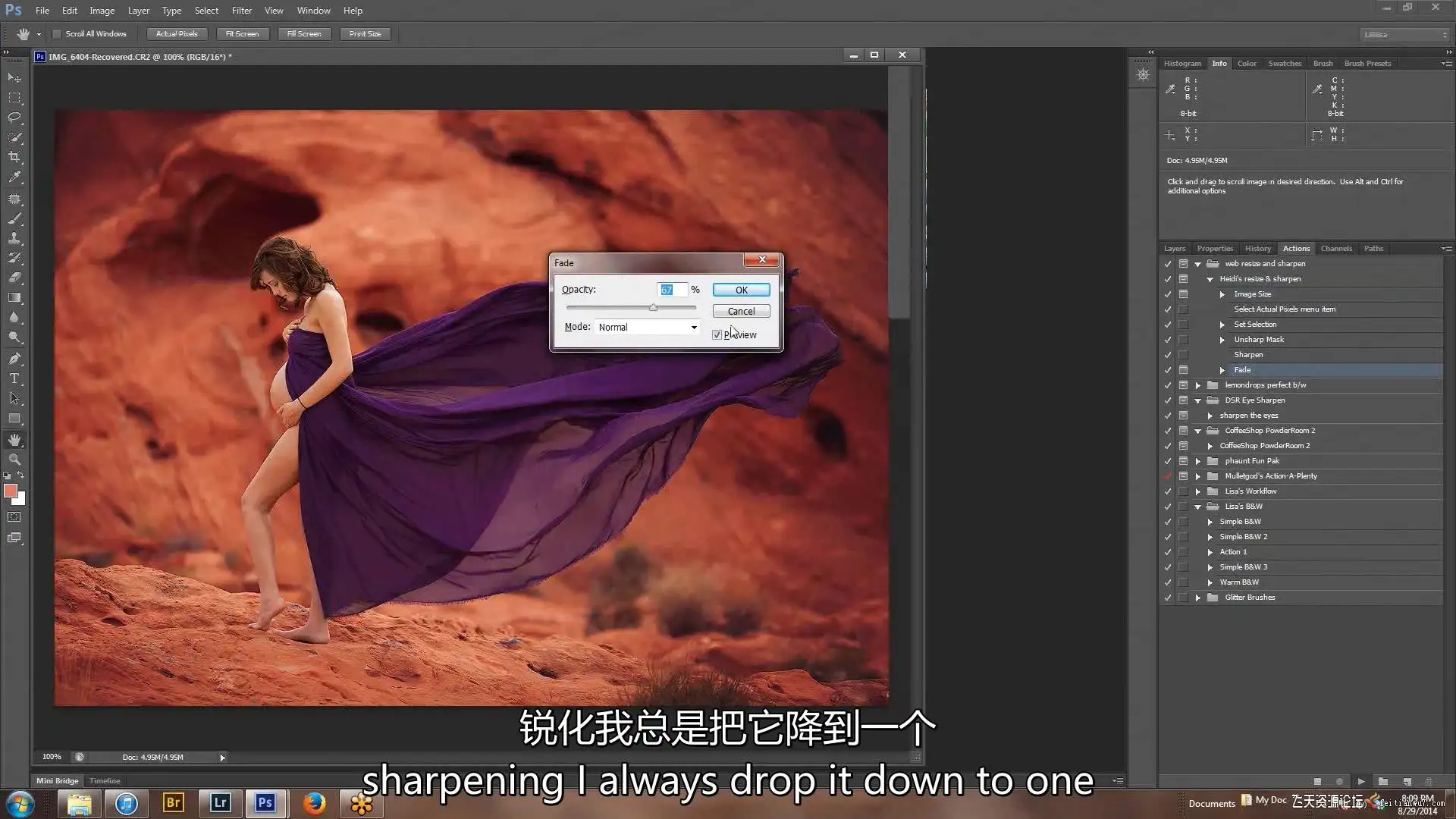Click the Play action button
The width and height of the screenshot is (1456, 819).
pos(1361,781)
